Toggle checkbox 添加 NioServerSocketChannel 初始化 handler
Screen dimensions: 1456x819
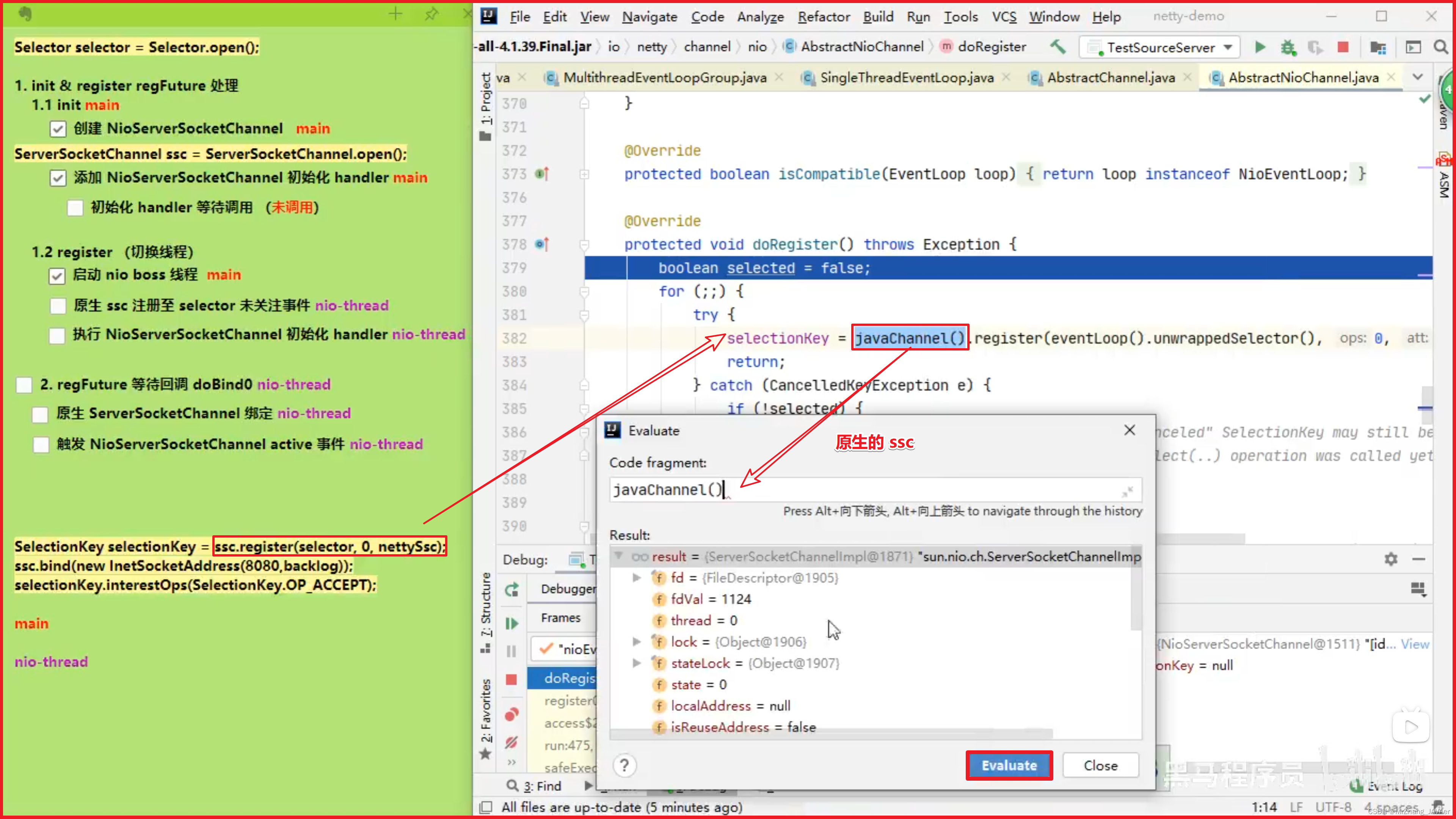[x=57, y=178]
